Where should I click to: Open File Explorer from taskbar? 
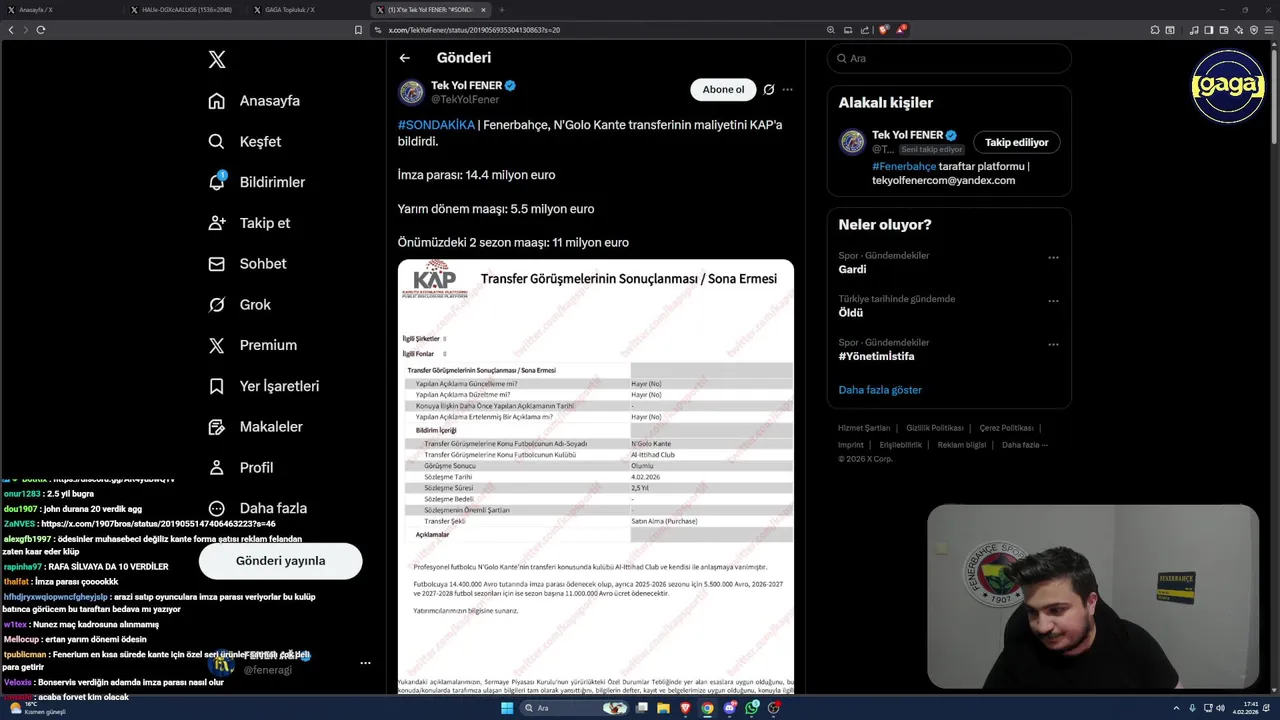pyautogui.click(x=663, y=708)
